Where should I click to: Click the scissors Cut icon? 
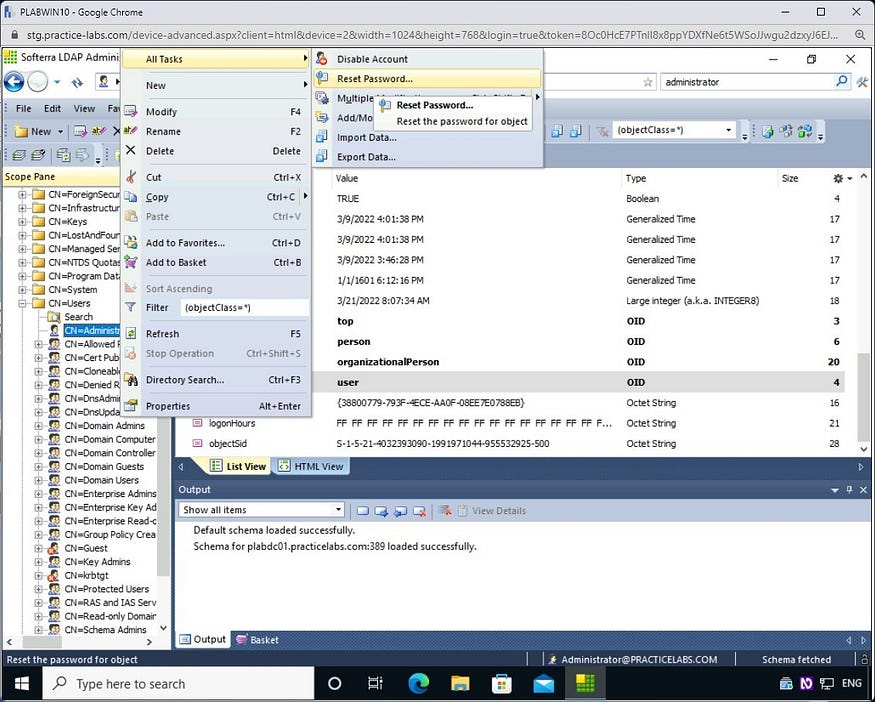[131, 177]
